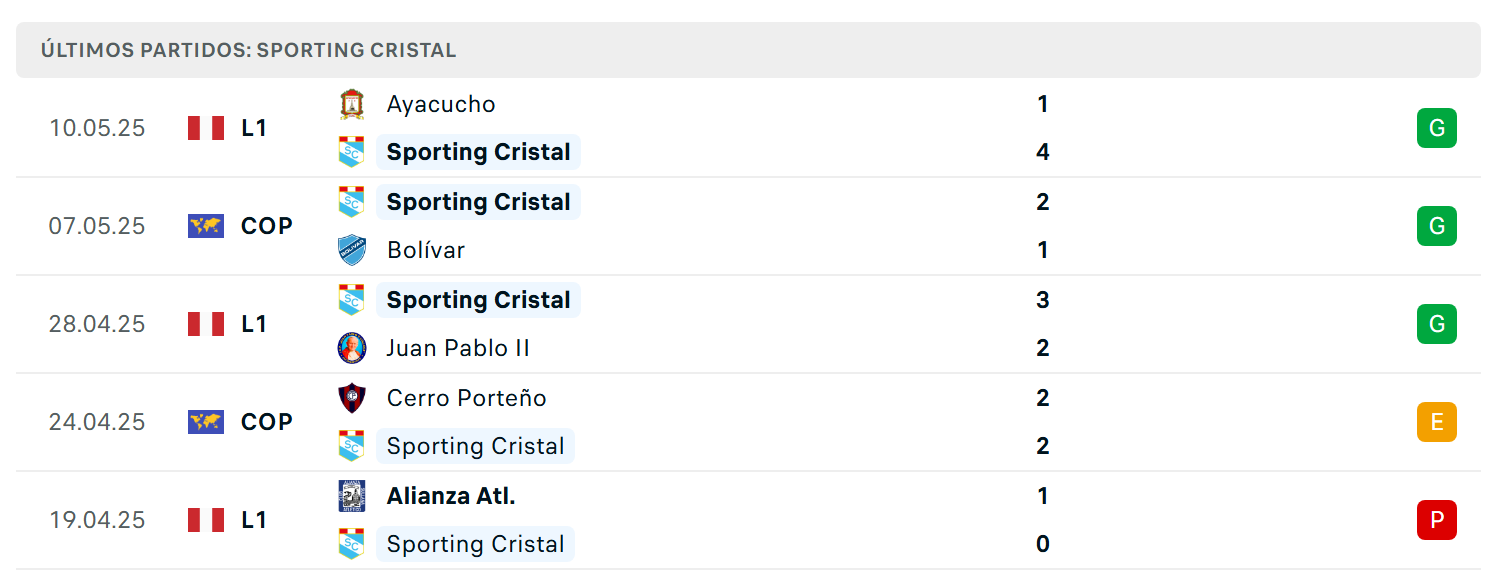Click the Juan Pablo II club crest

pos(351,348)
